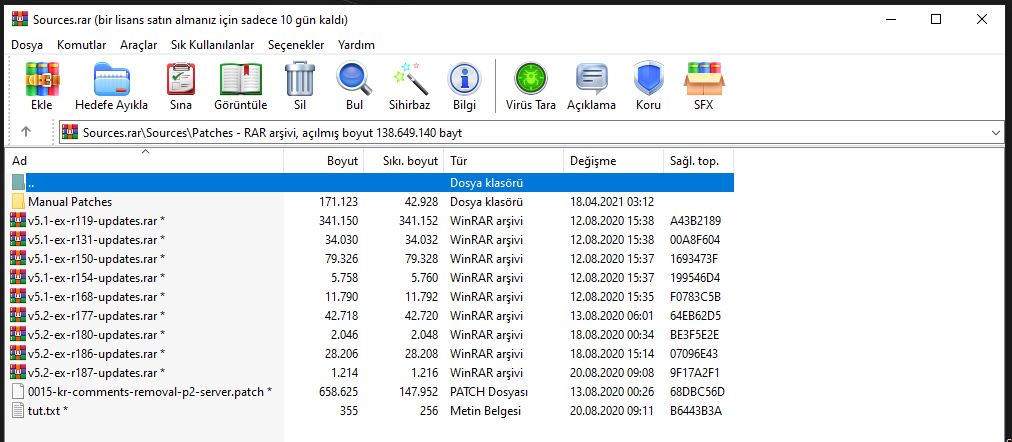Click the v5.1-ex-r150-updates.rar archive icon
The width and height of the screenshot is (1012, 442).
click(x=18, y=259)
